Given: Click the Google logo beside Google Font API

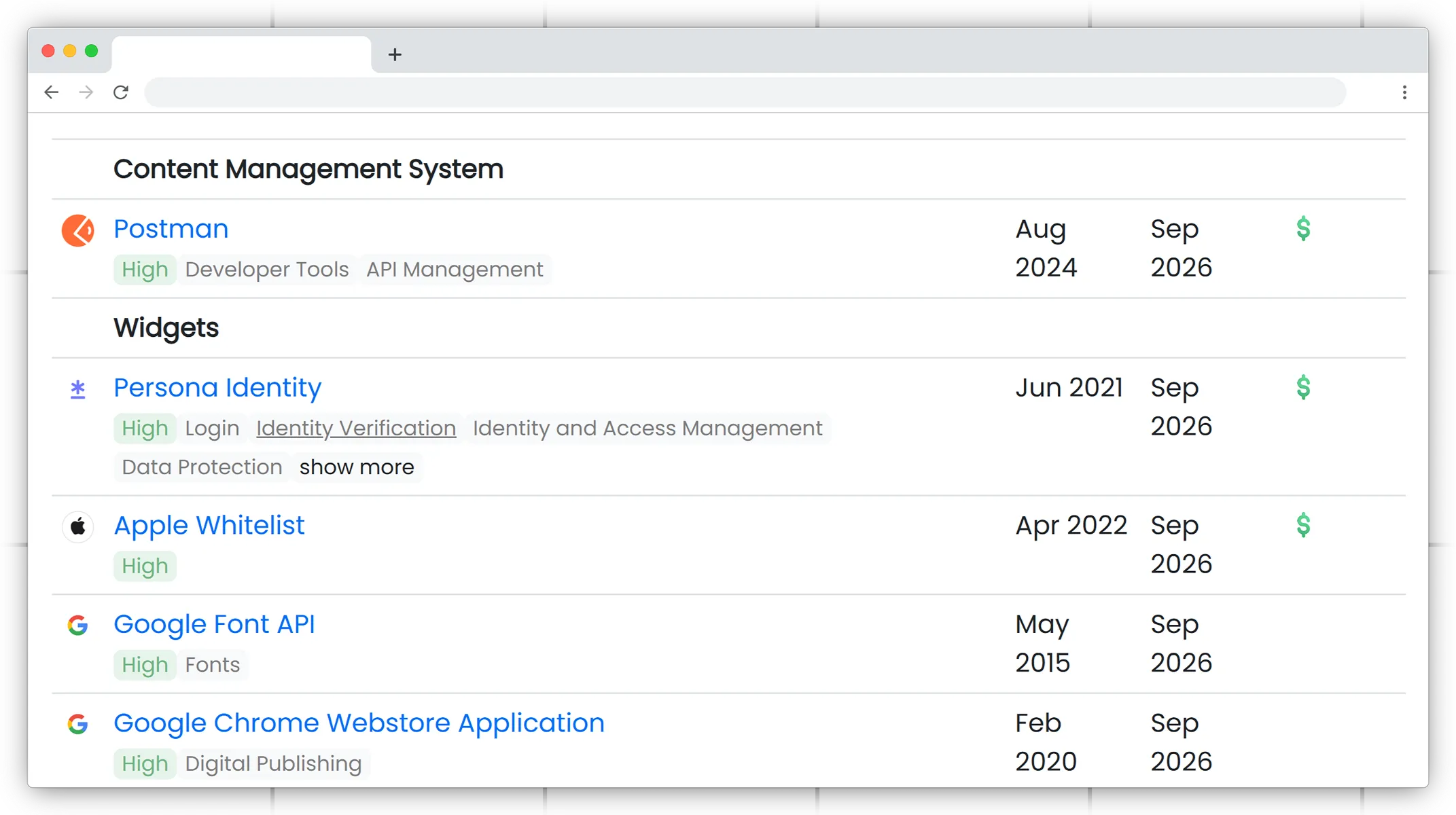Looking at the screenshot, I should tap(78, 625).
